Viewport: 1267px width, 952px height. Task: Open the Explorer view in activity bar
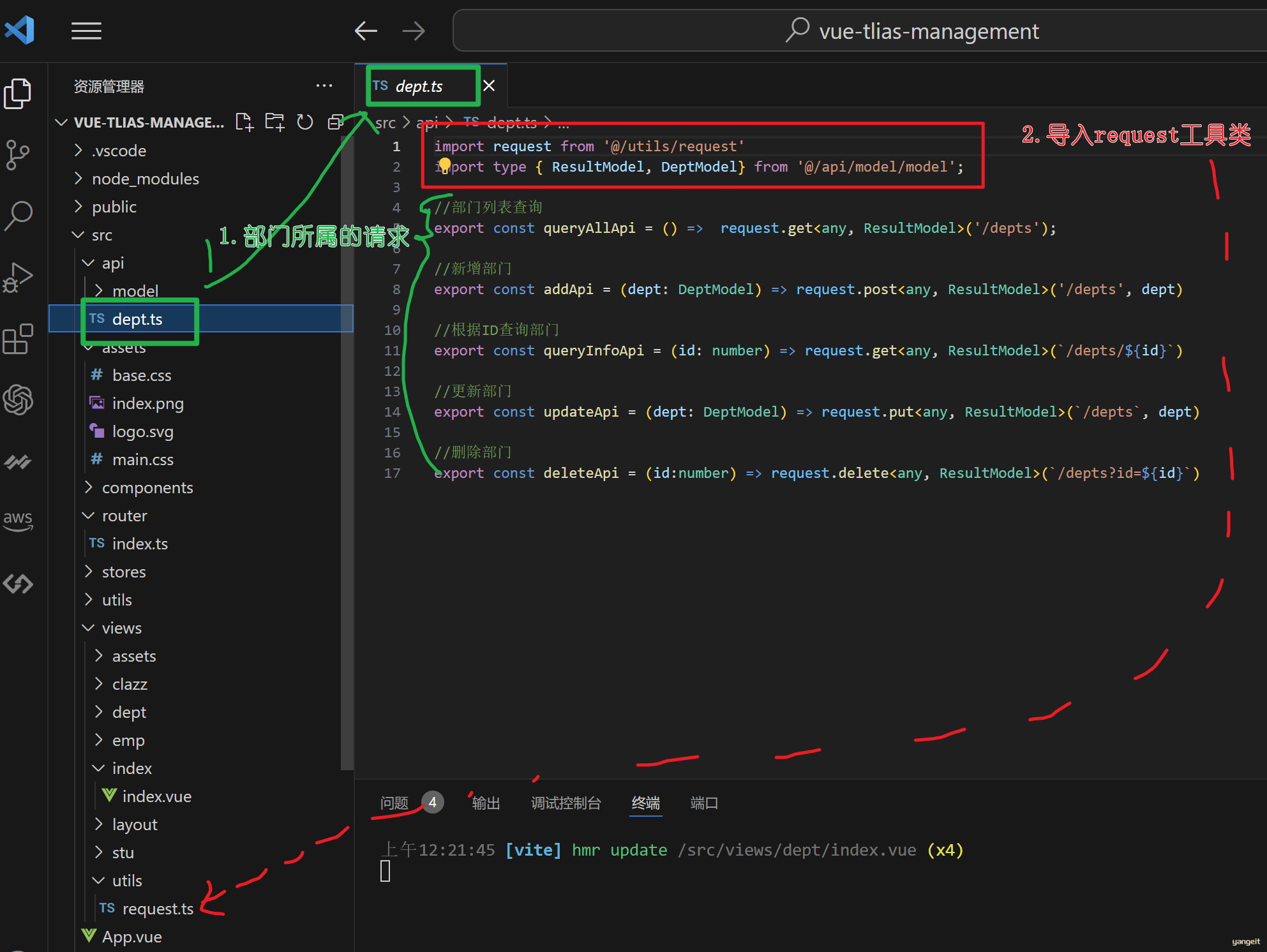18,94
